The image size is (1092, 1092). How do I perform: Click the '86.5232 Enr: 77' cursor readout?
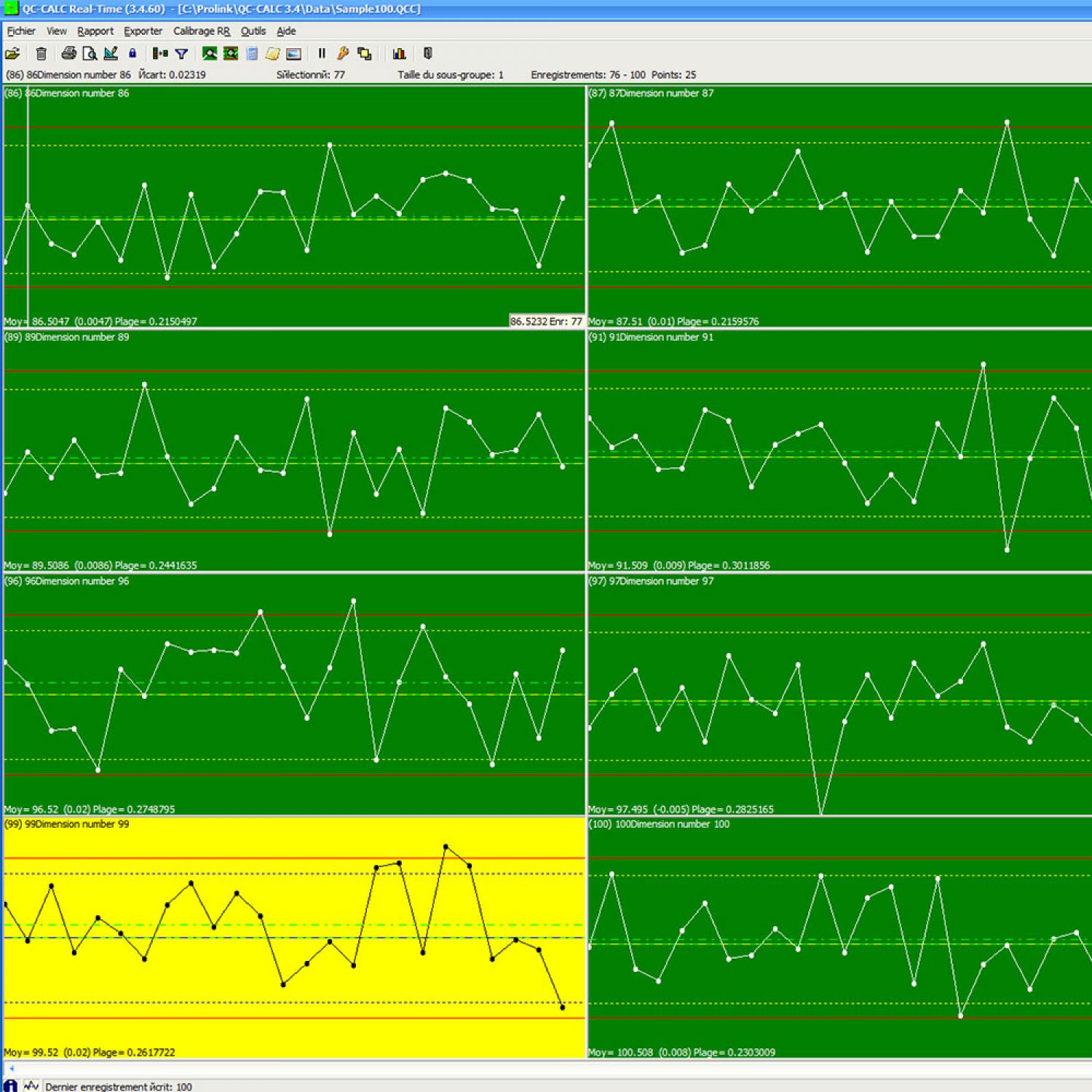tap(547, 321)
